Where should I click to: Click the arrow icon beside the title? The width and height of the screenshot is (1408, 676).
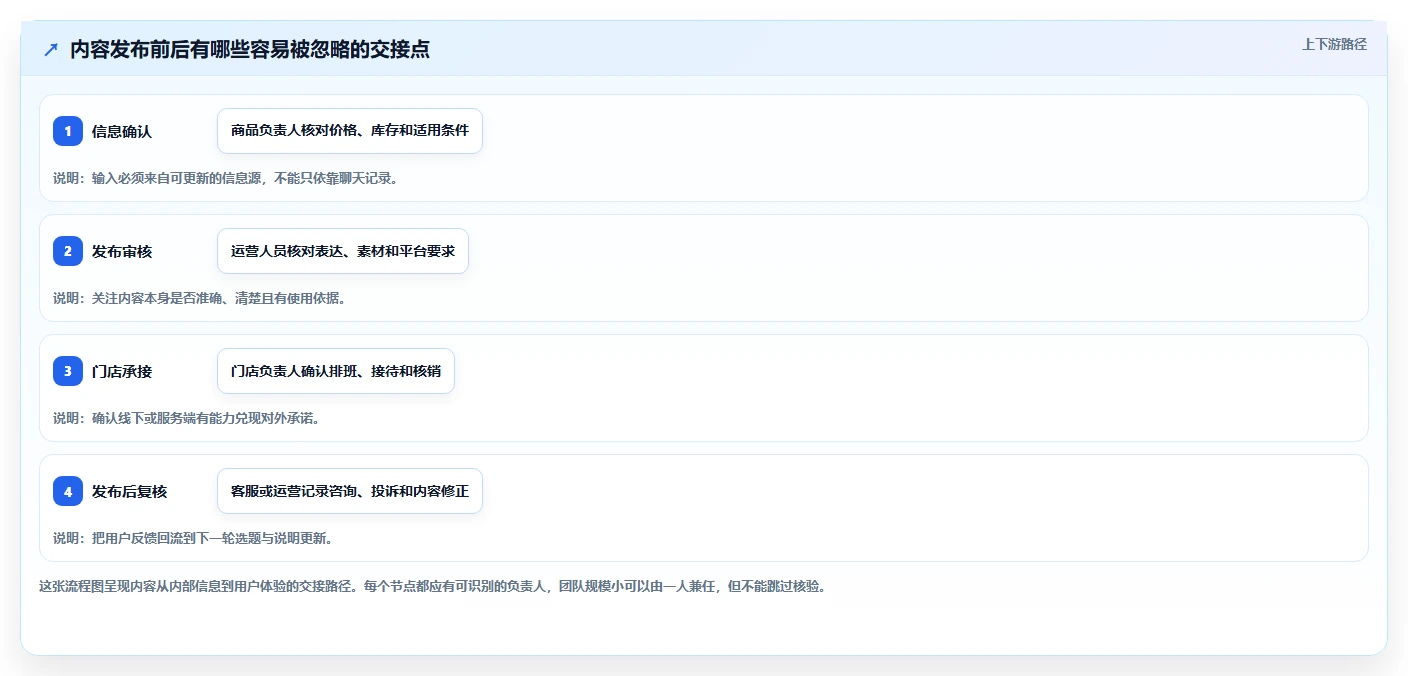[51, 49]
